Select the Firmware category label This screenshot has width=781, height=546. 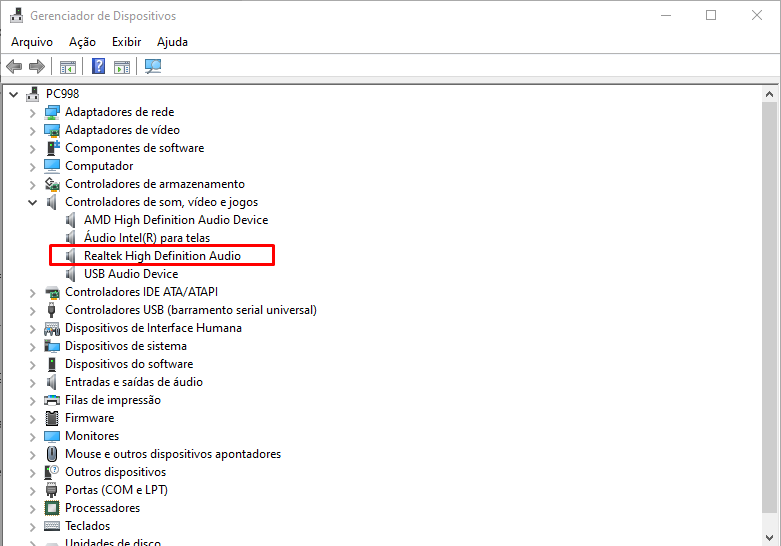[x=90, y=418]
